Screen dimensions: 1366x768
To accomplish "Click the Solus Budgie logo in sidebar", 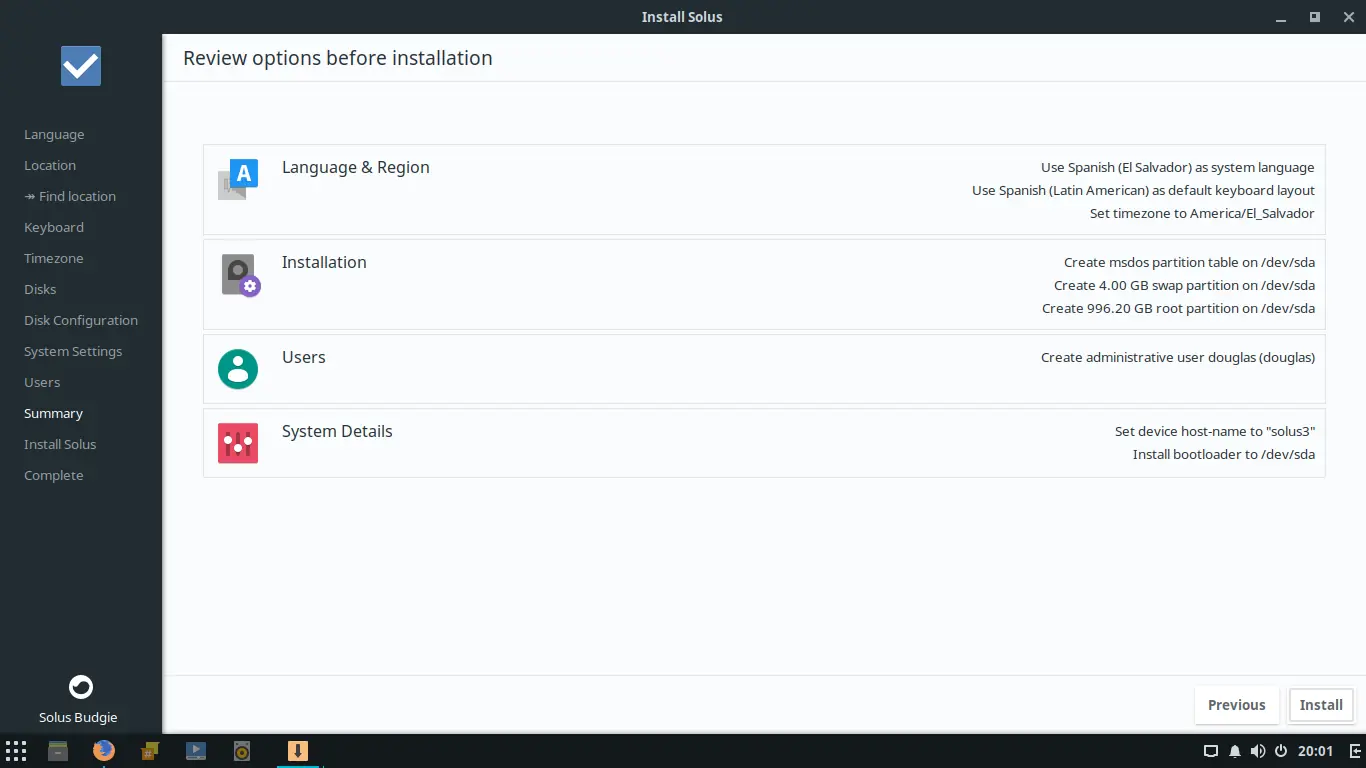I will [80, 687].
